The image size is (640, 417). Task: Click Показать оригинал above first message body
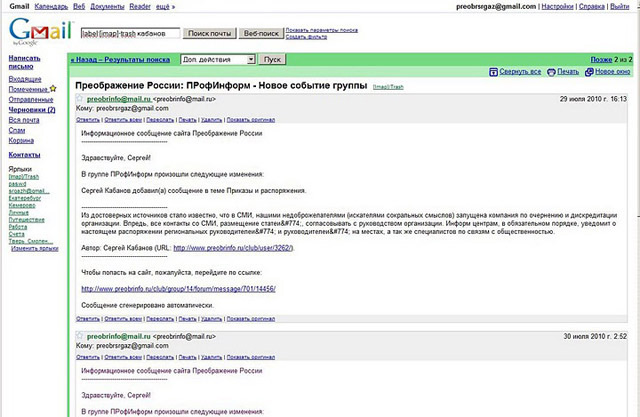[251, 120]
